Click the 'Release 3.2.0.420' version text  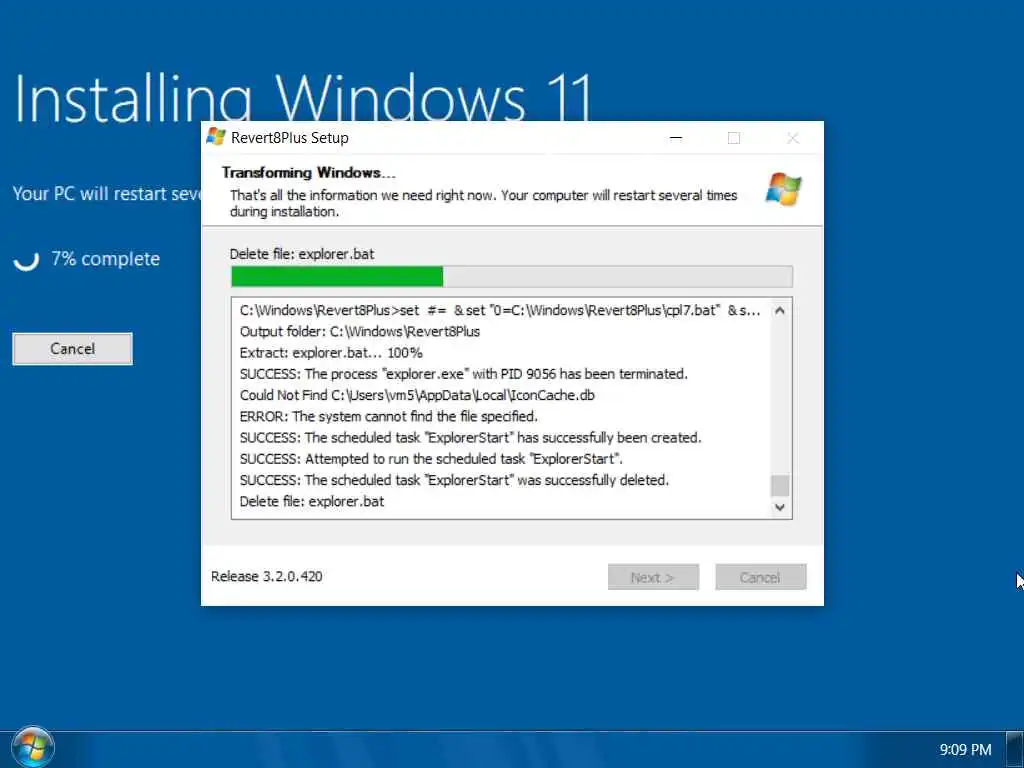(266, 576)
